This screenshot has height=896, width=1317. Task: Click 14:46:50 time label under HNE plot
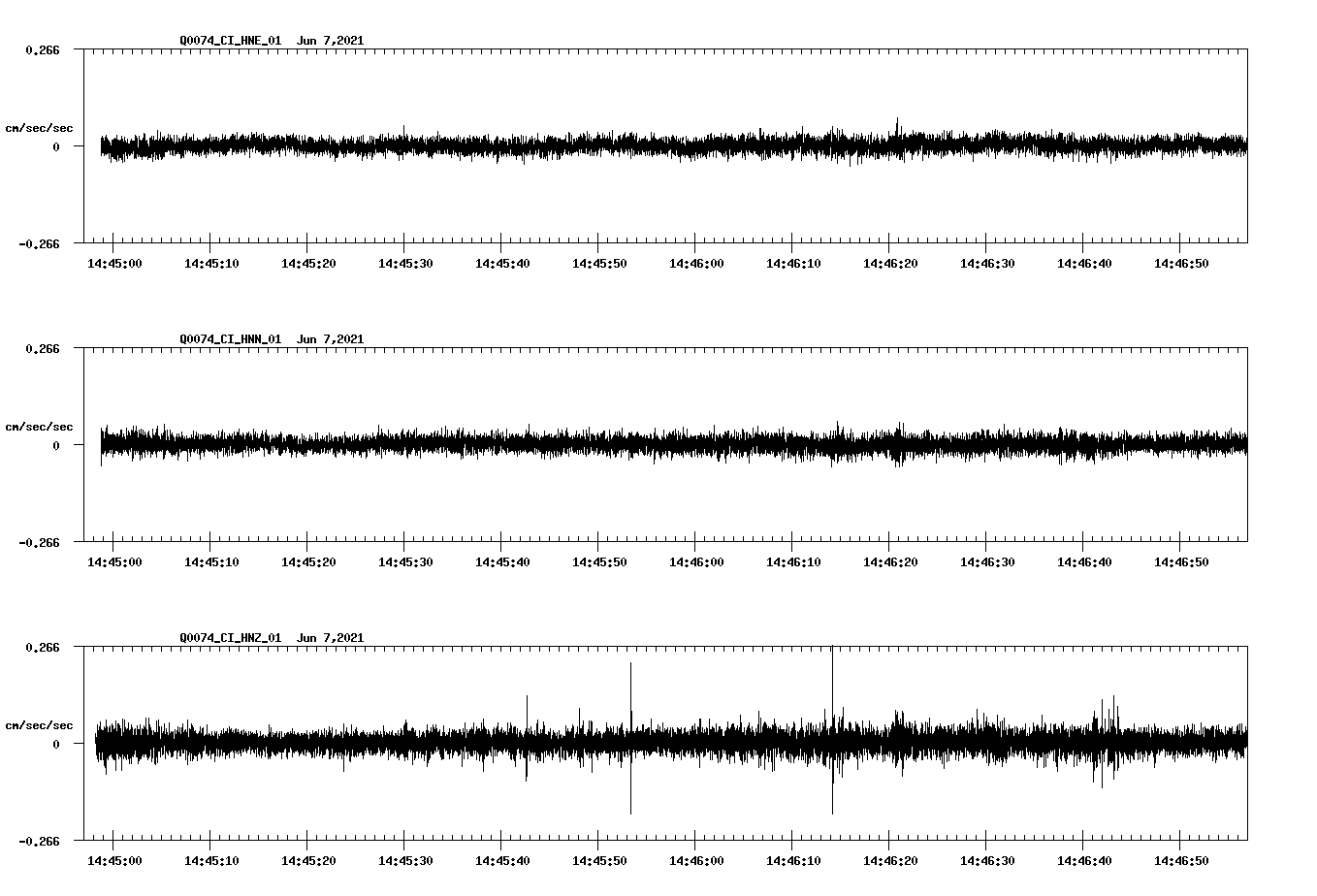(1181, 264)
